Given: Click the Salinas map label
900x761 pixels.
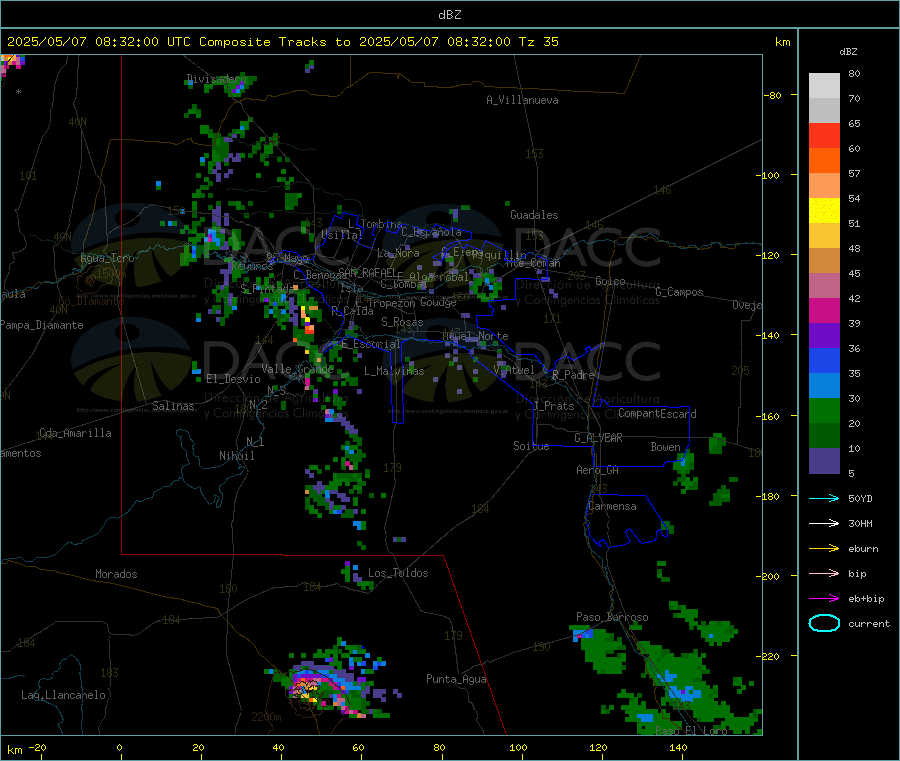Looking at the screenshot, I should (x=173, y=406).
